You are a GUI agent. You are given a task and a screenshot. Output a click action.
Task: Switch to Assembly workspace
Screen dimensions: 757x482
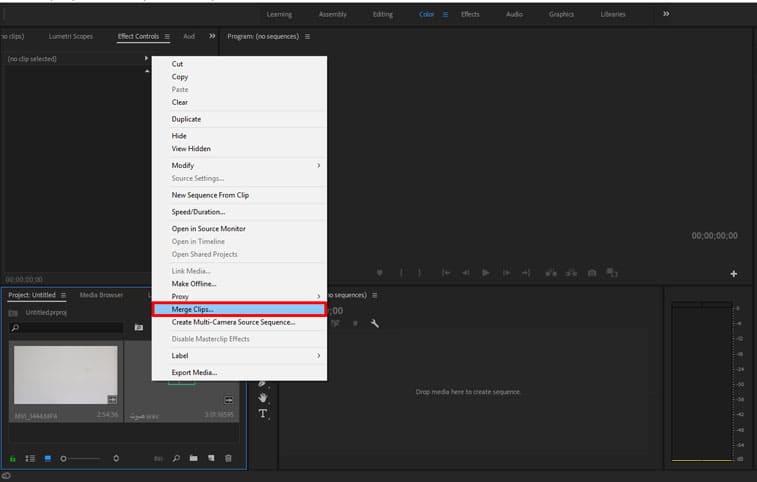(x=333, y=14)
